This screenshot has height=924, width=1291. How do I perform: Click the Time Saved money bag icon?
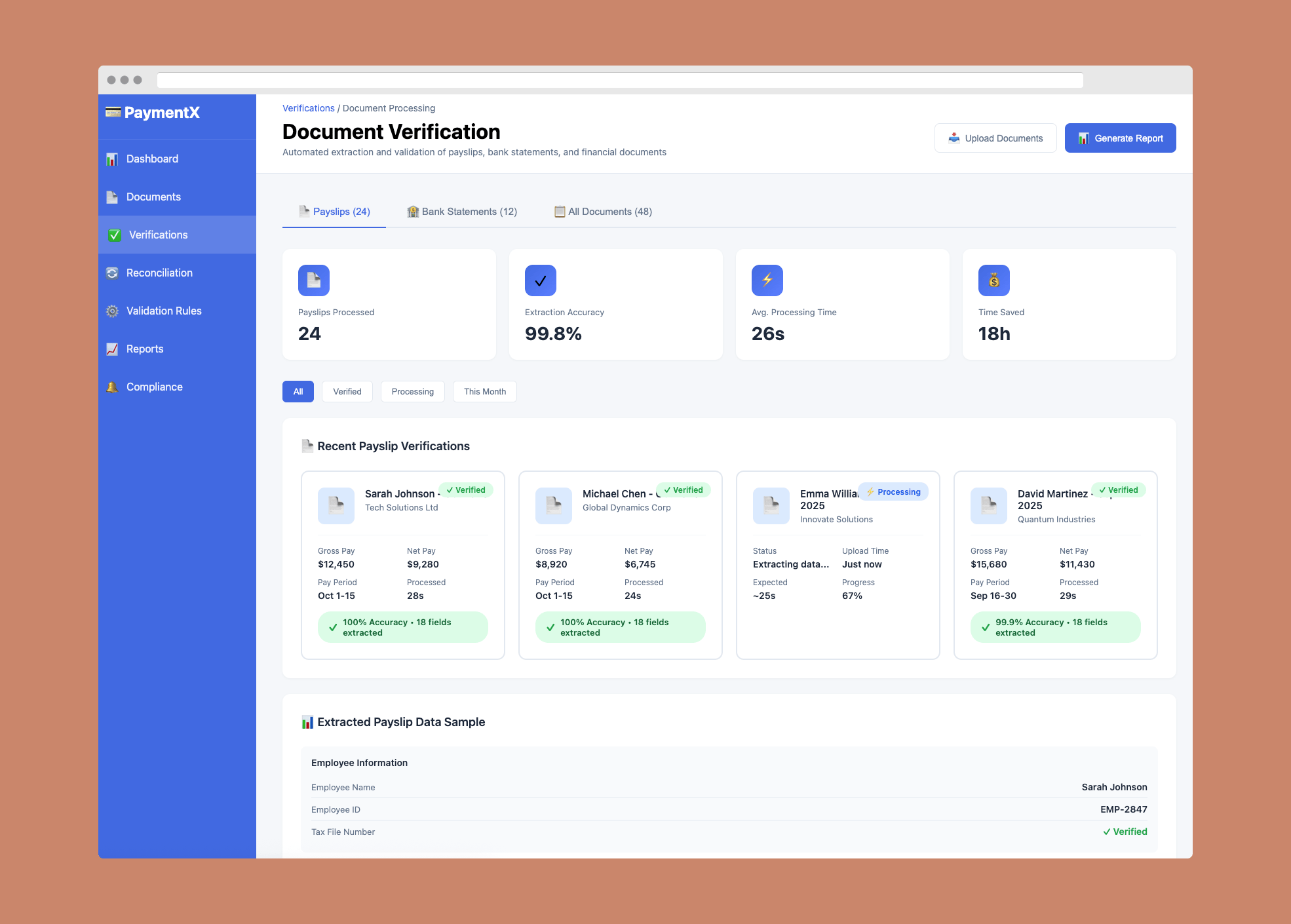(x=993, y=280)
